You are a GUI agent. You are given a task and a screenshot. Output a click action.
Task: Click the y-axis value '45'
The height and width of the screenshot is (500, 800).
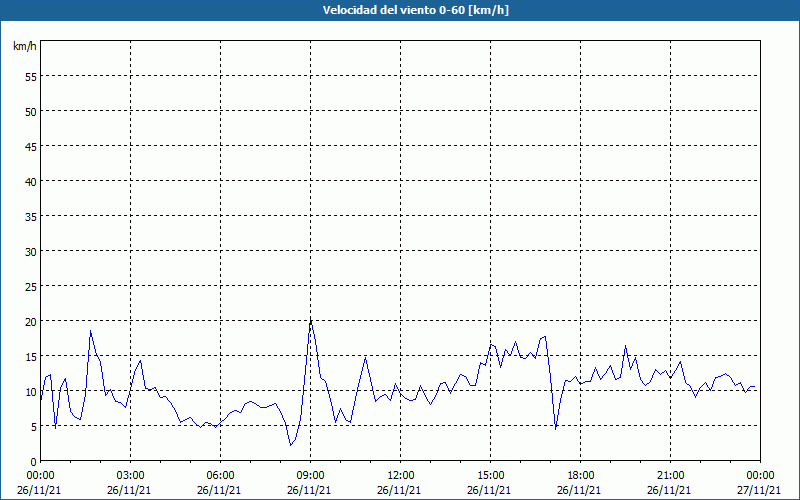point(31,146)
